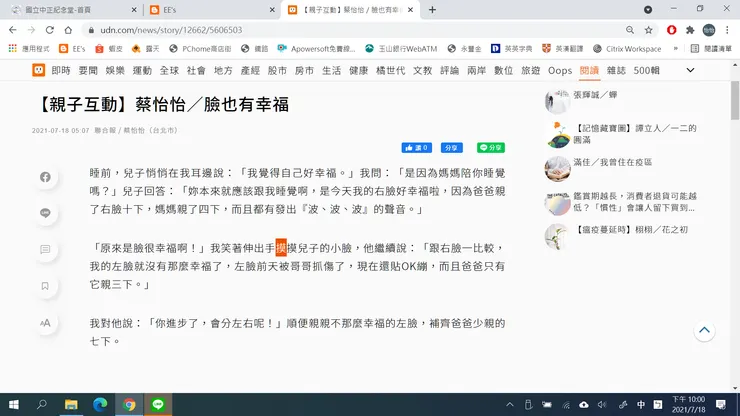
Task: Click the green LINE 分享 button
Action: tap(491, 148)
